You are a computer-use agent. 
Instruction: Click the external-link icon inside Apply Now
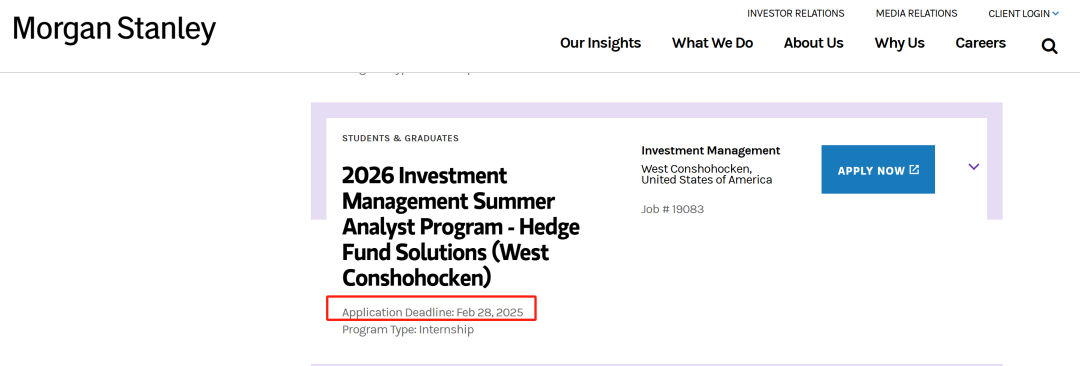point(914,170)
